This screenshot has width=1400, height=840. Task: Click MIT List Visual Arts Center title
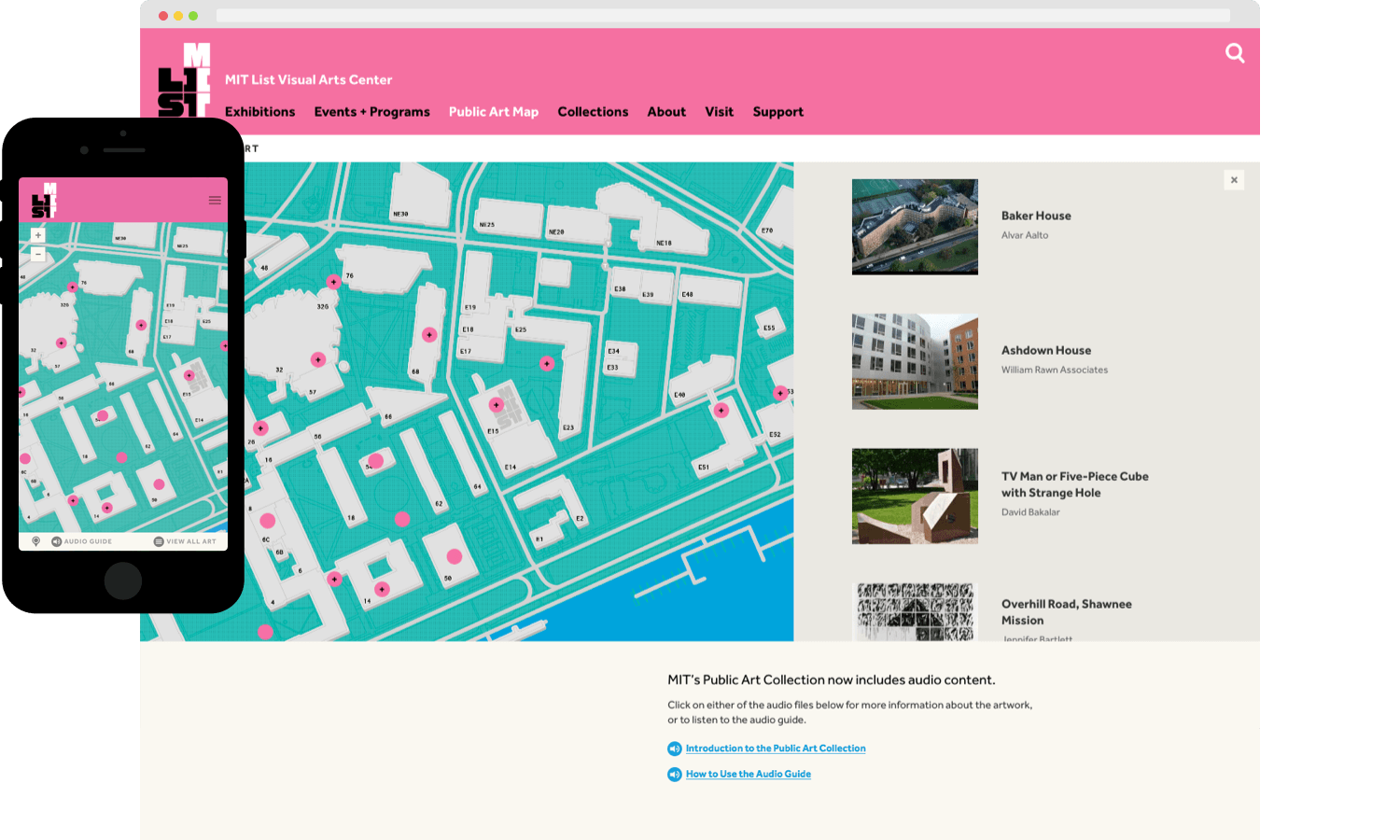tap(308, 80)
